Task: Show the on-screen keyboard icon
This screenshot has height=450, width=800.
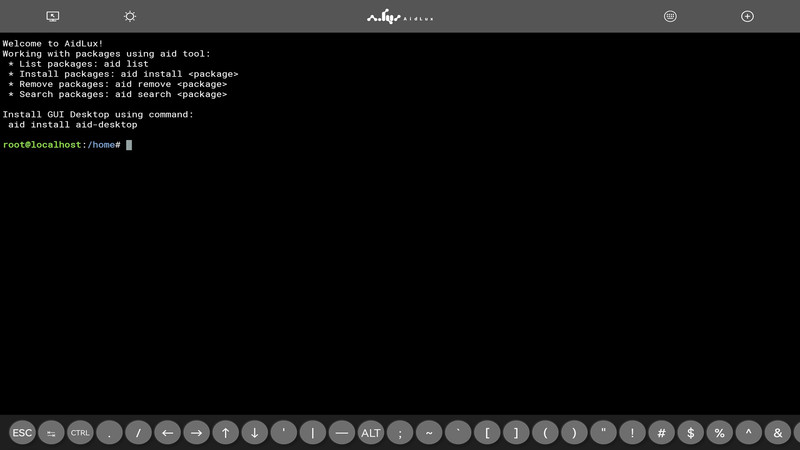Action: [x=670, y=16]
